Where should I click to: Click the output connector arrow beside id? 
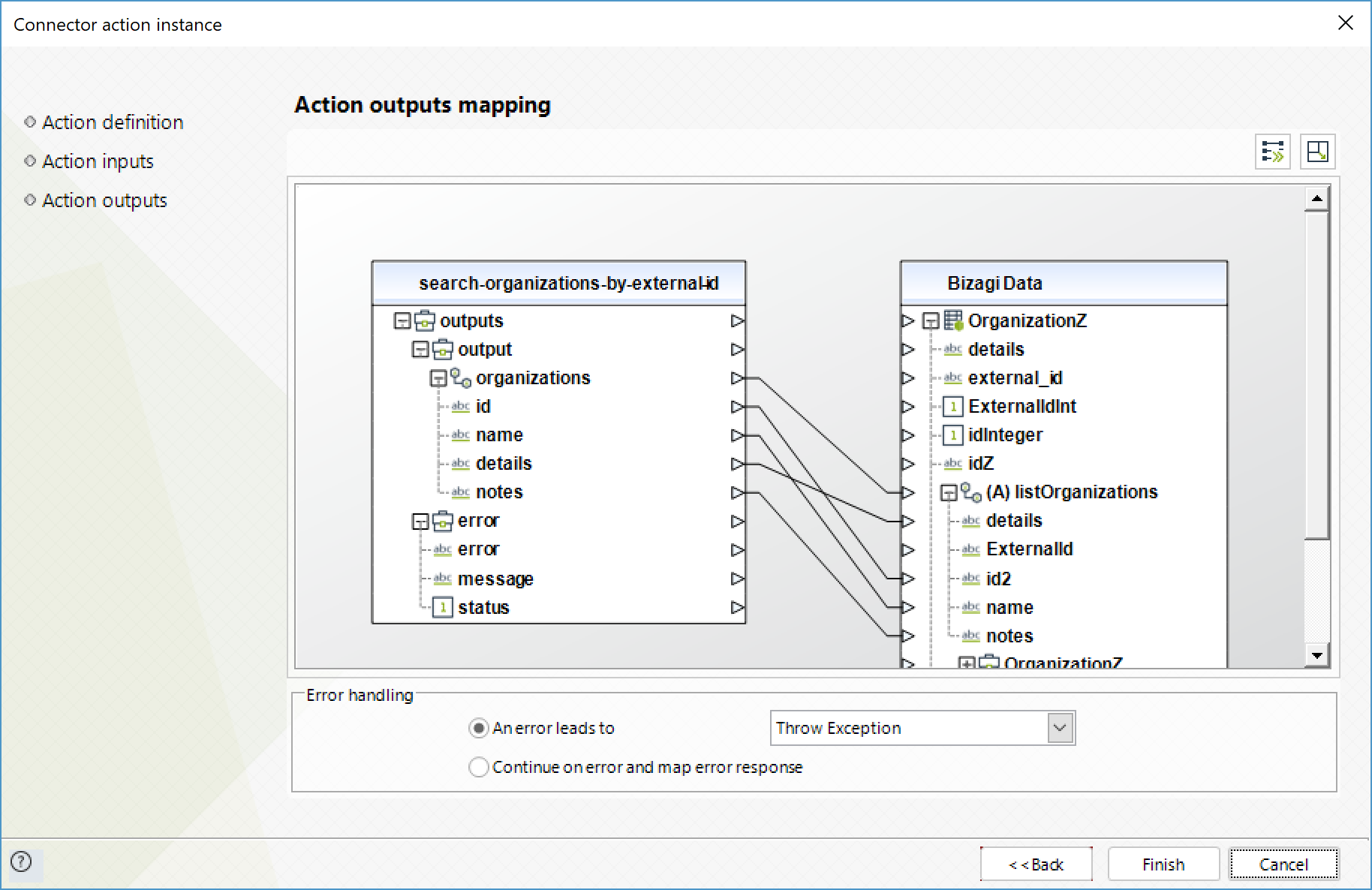(x=738, y=407)
